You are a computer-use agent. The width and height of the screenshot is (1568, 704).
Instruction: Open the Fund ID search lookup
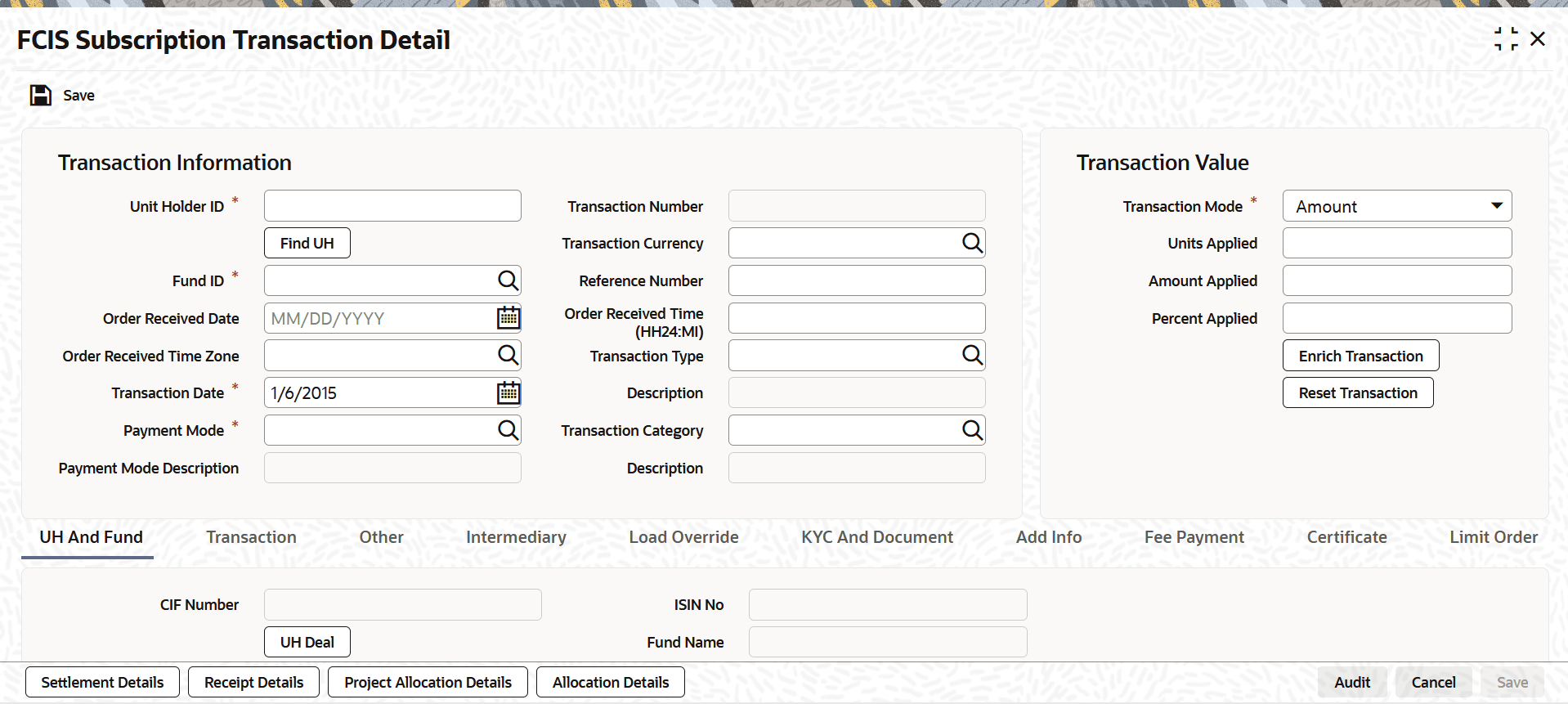coord(508,280)
